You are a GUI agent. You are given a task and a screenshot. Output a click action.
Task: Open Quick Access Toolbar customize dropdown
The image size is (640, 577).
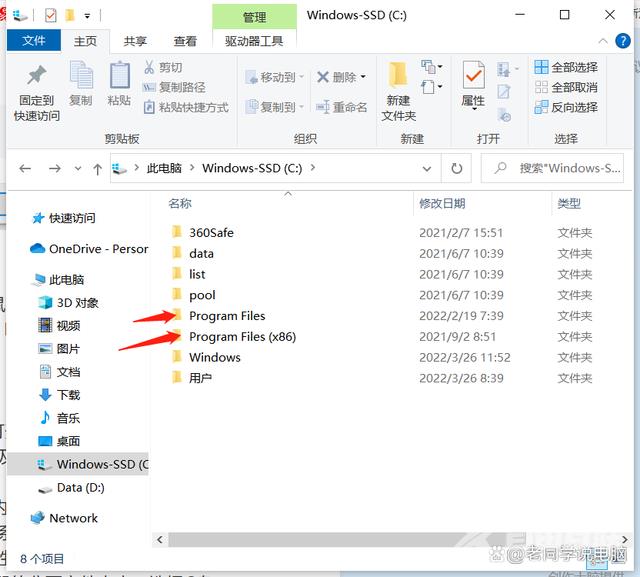(x=87, y=16)
